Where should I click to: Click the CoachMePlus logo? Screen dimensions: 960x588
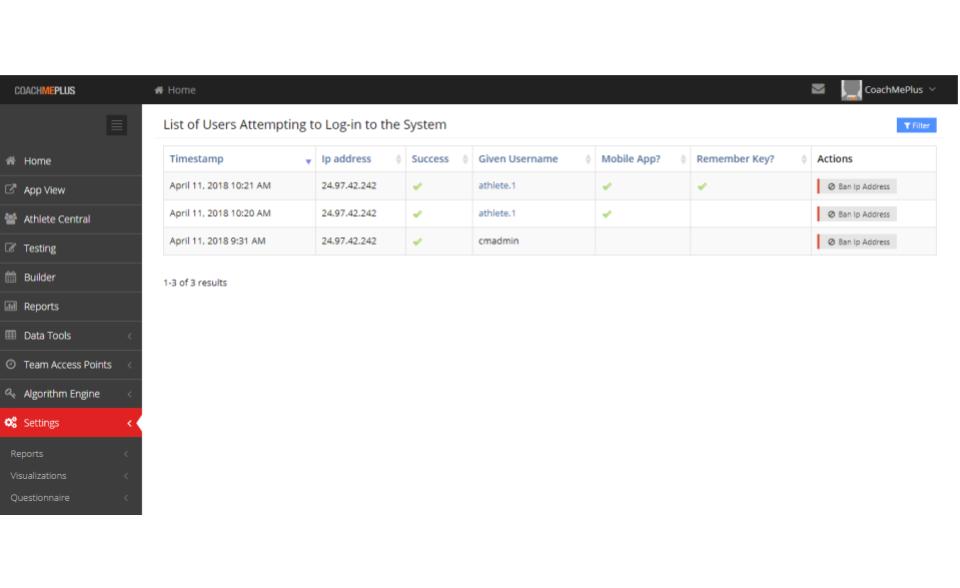point(45,91)
